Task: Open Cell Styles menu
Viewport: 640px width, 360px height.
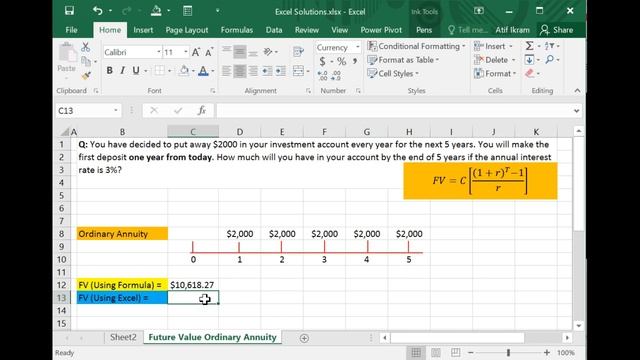Action: pos(393,73)
